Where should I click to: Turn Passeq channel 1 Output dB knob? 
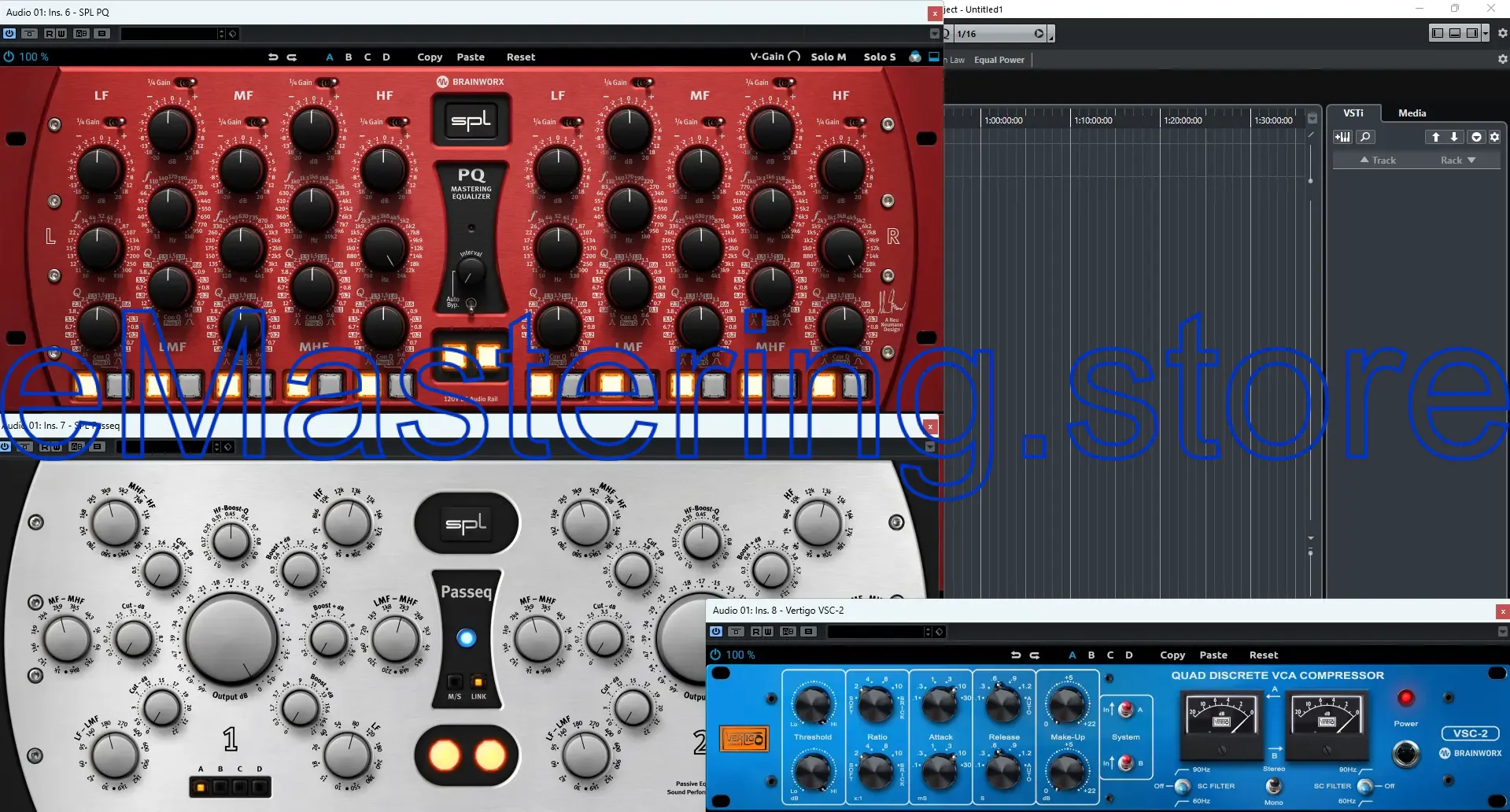232,638
